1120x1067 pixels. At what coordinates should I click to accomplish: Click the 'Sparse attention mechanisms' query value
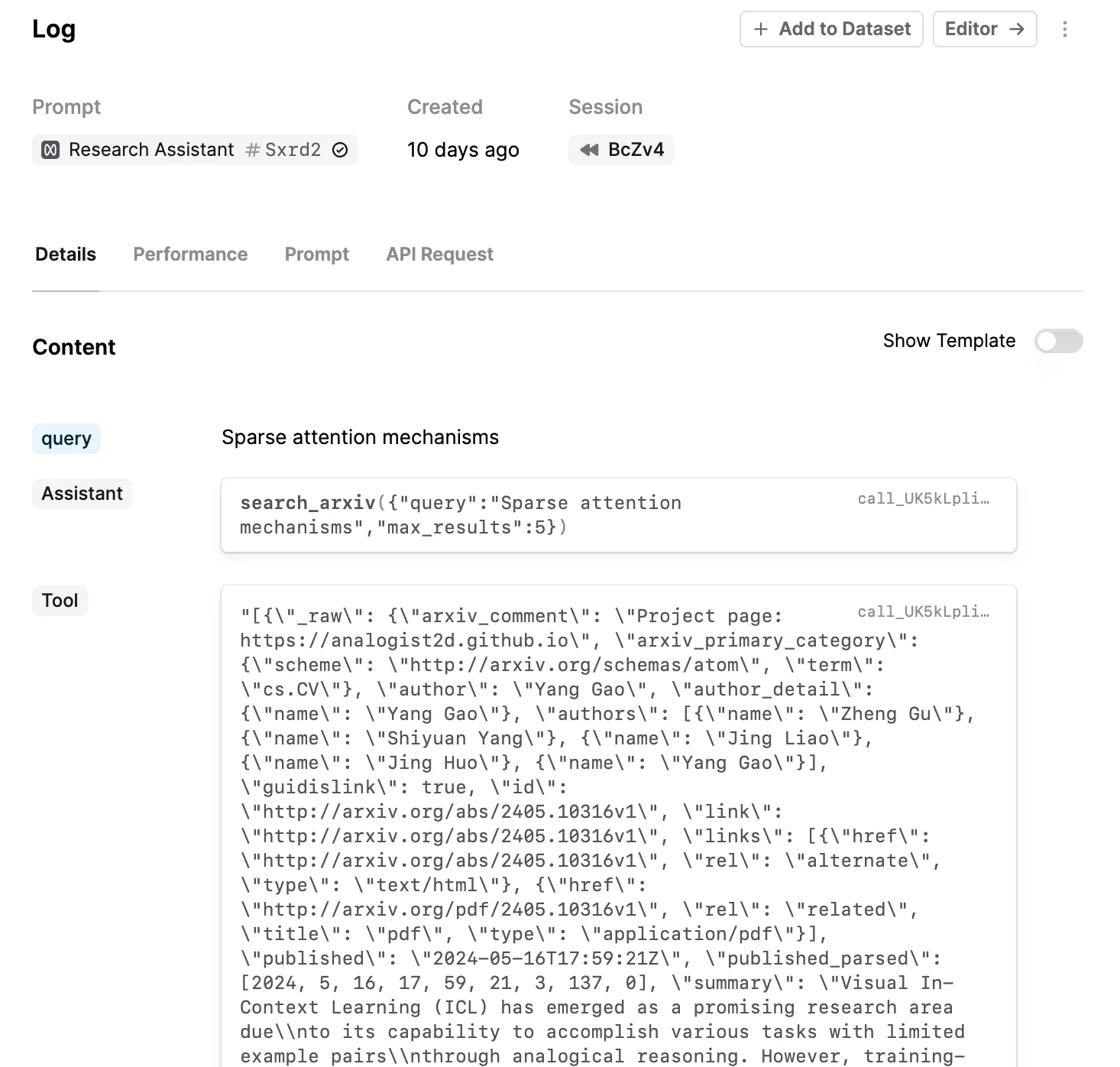[360, 437]
